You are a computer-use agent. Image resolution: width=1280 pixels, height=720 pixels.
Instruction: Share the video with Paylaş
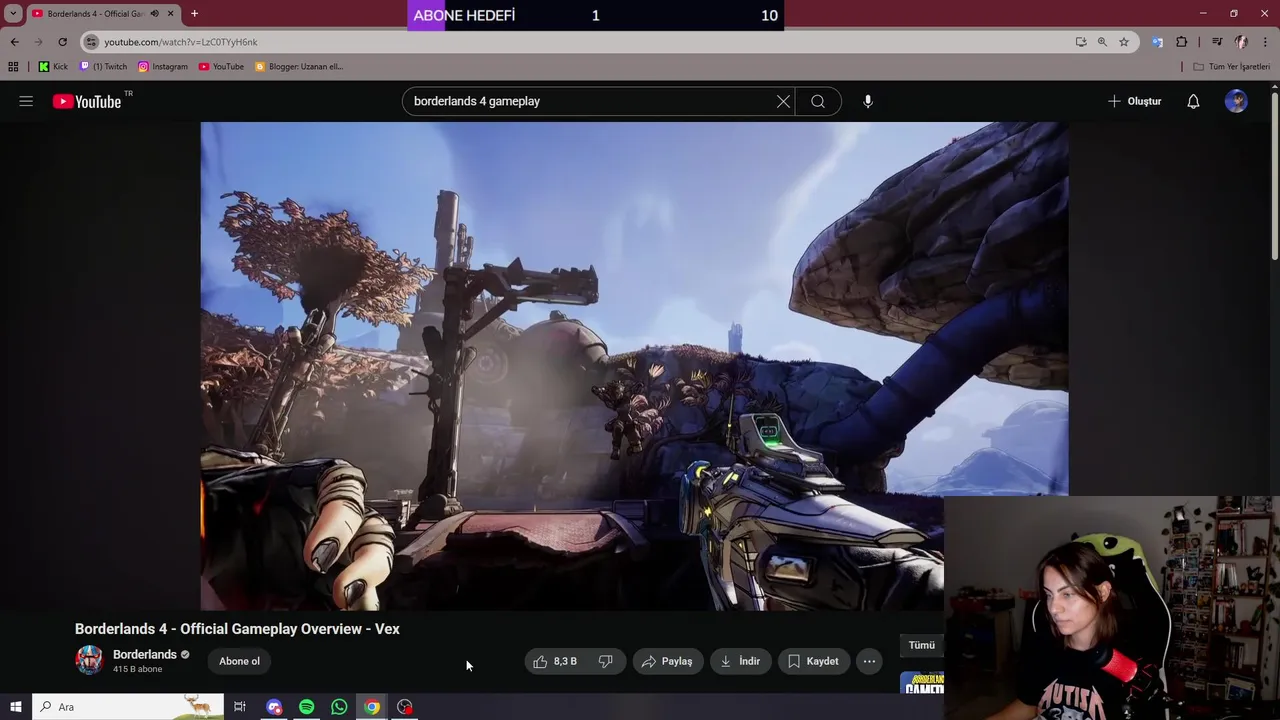click(x=667, y=661)
